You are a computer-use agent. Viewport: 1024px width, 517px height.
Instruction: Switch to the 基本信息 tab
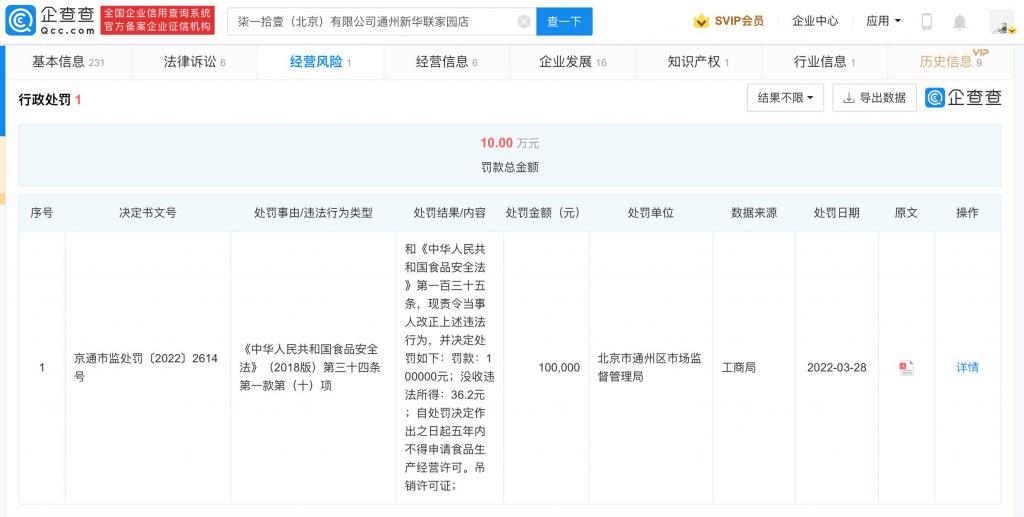67,62
